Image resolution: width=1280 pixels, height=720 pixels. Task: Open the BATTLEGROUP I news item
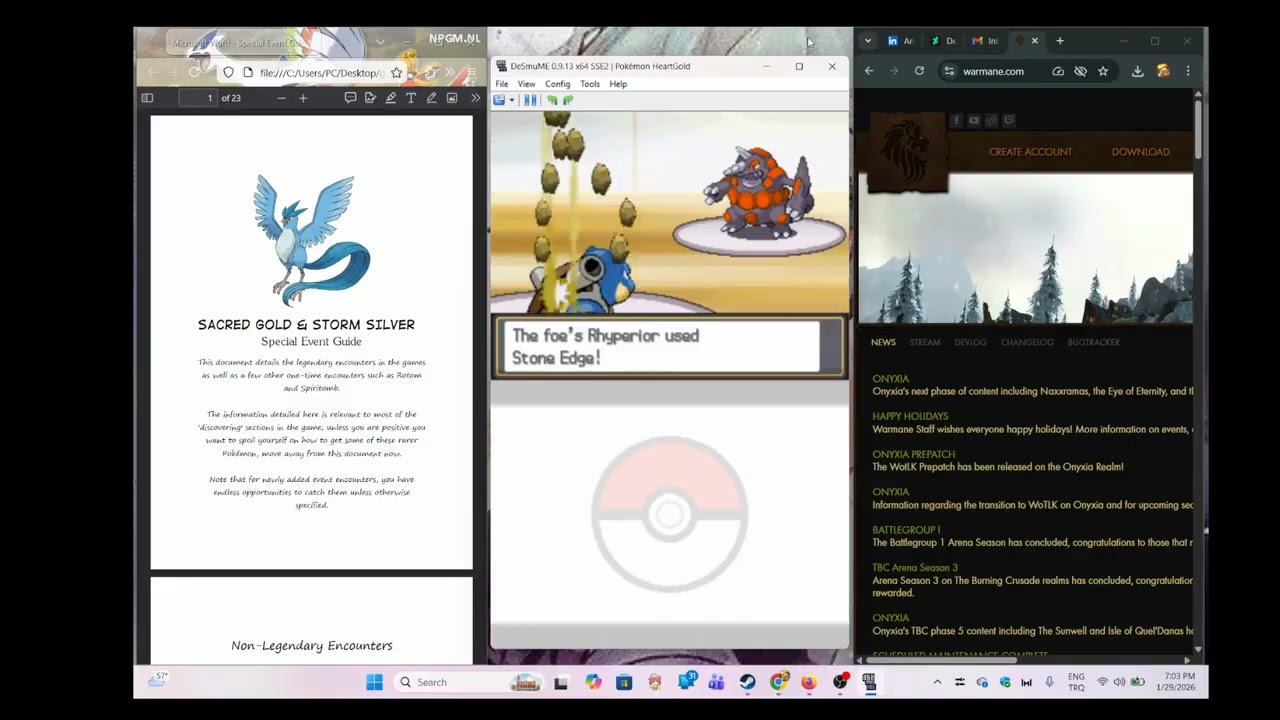pos(906,530)
